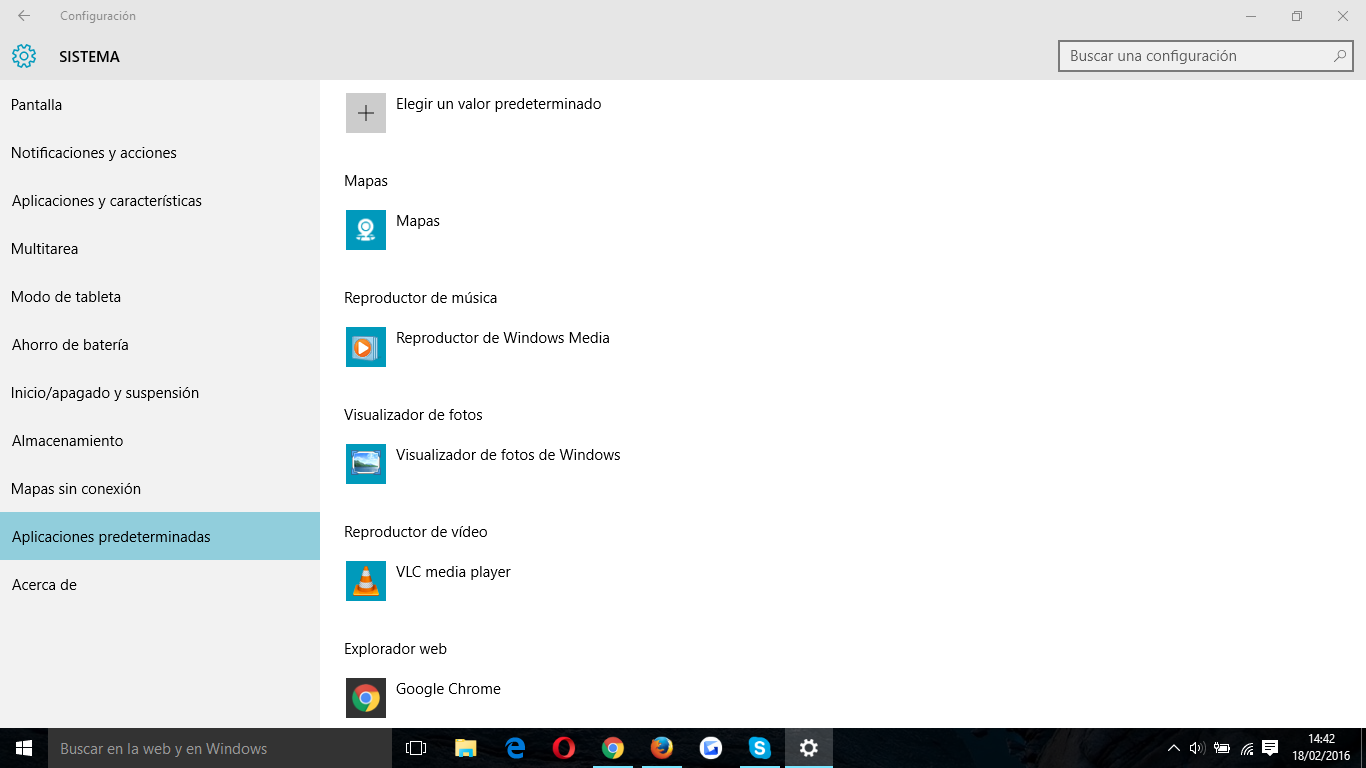This screenshot has width=1366, height=768.
Task: Click the VLC media player cone icon
Action: pos(366,581)
